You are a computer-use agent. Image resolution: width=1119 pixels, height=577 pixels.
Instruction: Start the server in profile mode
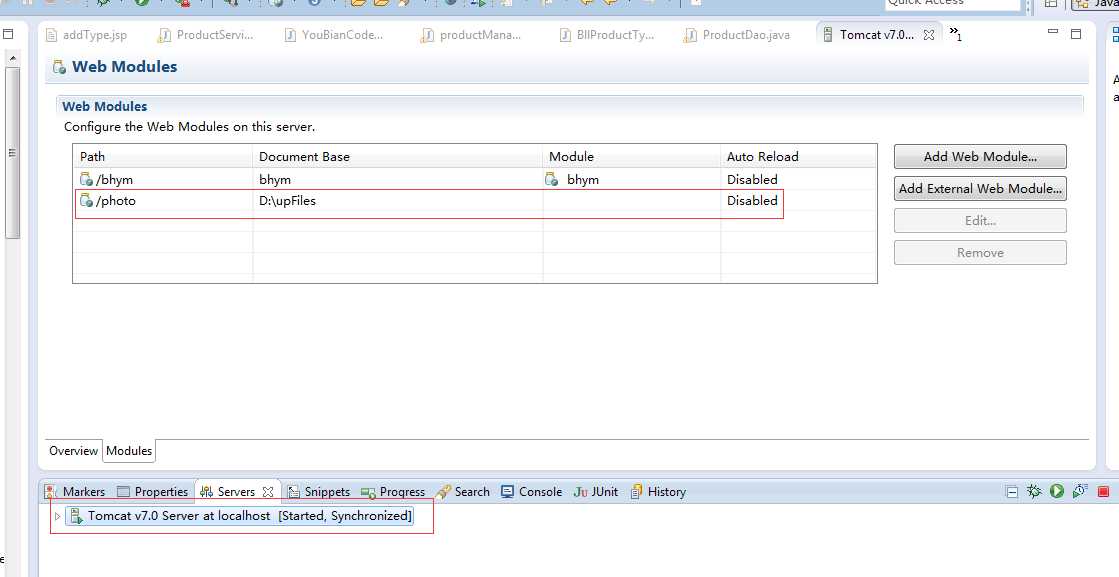[1080, 491]
